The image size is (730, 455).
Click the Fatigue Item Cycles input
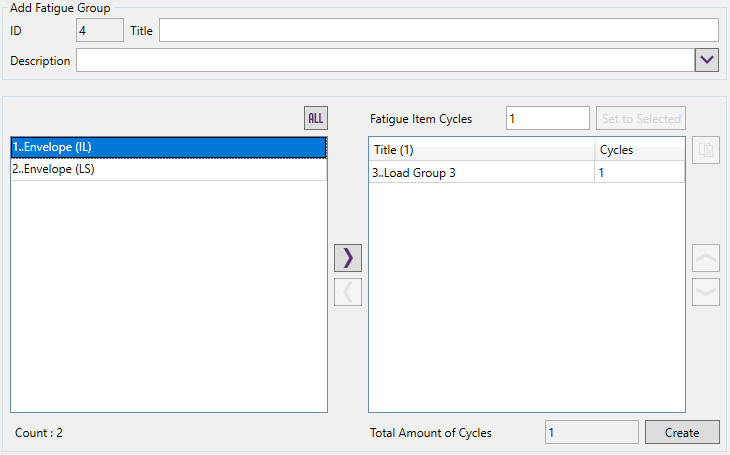(x=547, y=118)
